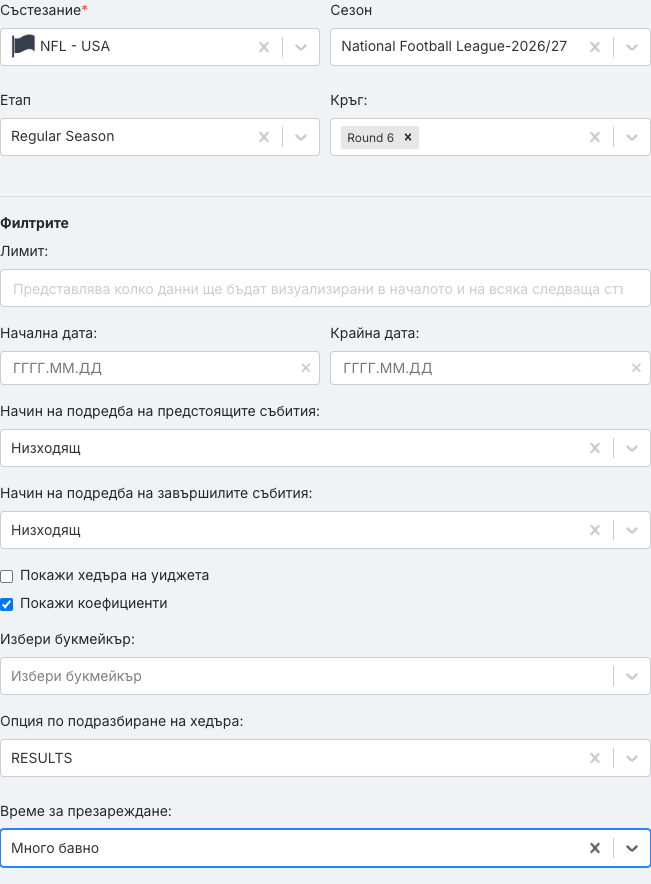
Task: Clear upcoming events sort order value
Action: point(595,448)
